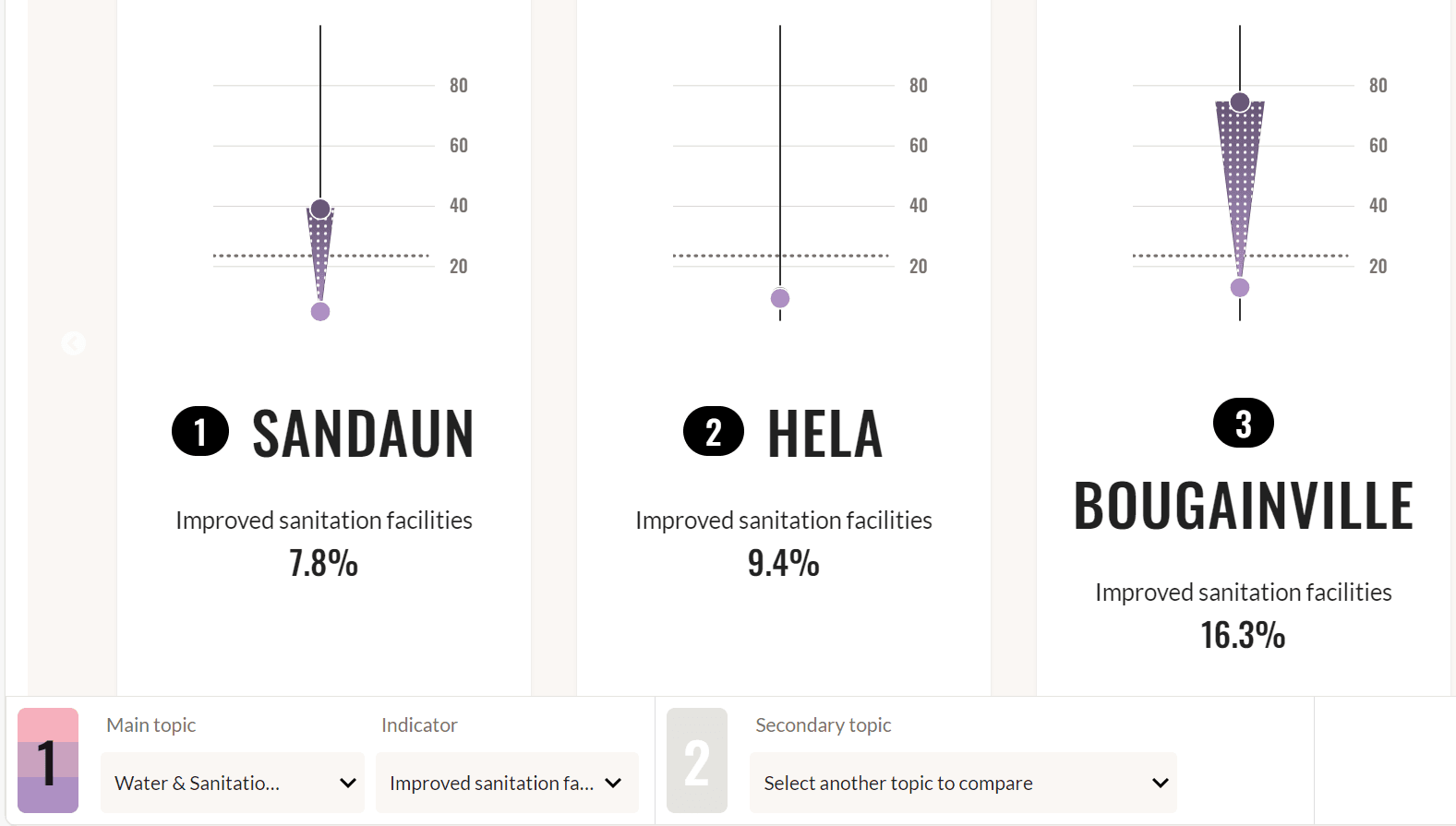Screen dimensions: 1456x826
Task: Select the HELA province heading
Action: tap(824, 434)
